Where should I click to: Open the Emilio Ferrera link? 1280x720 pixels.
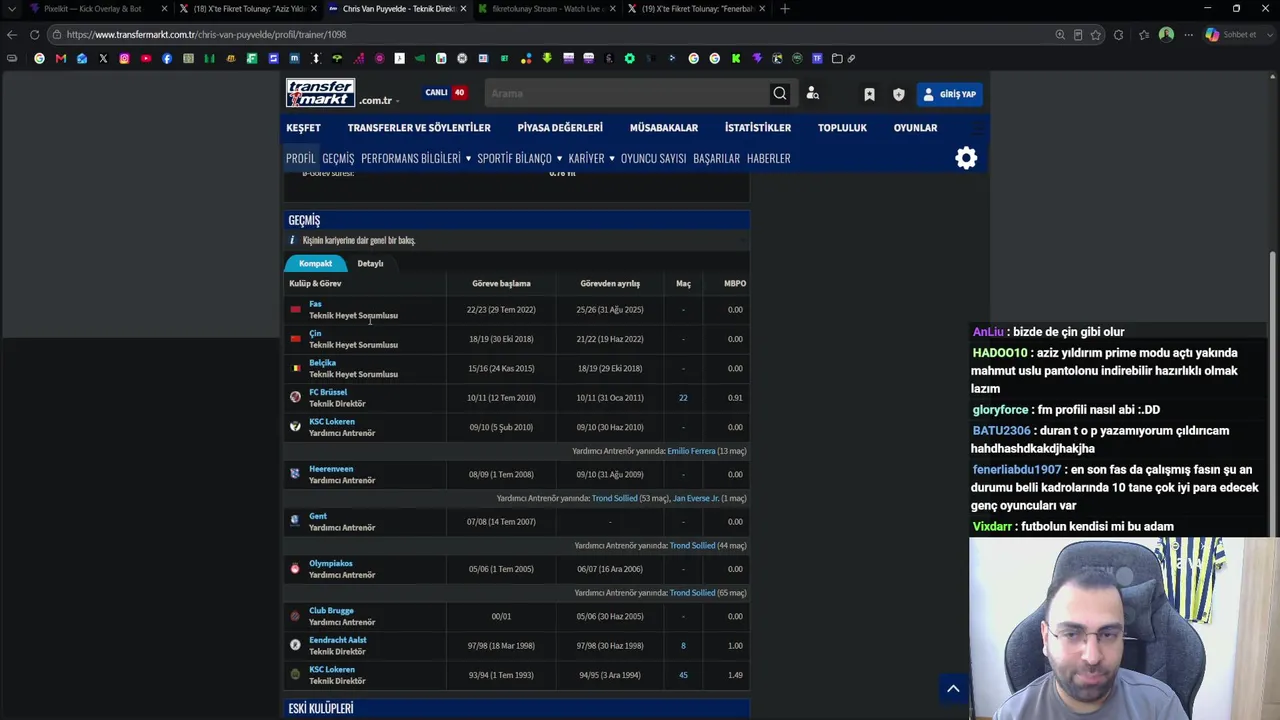click(x=691, y=451)
